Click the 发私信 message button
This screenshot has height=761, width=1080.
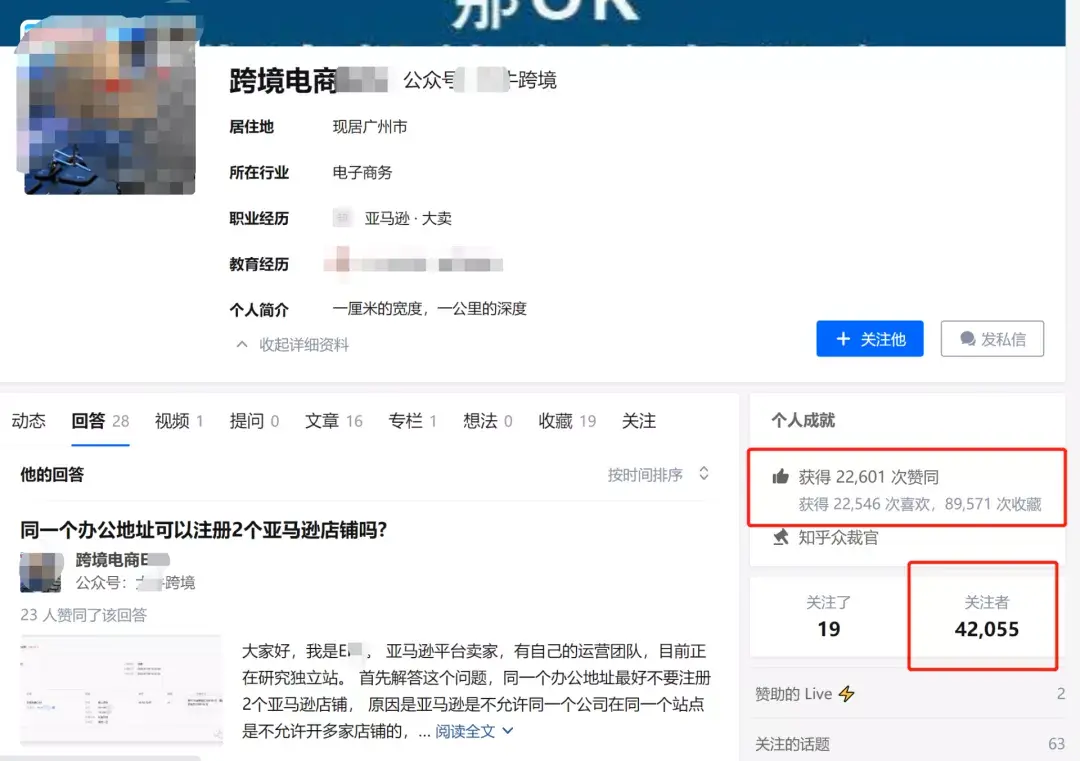[x=992, y=338]
